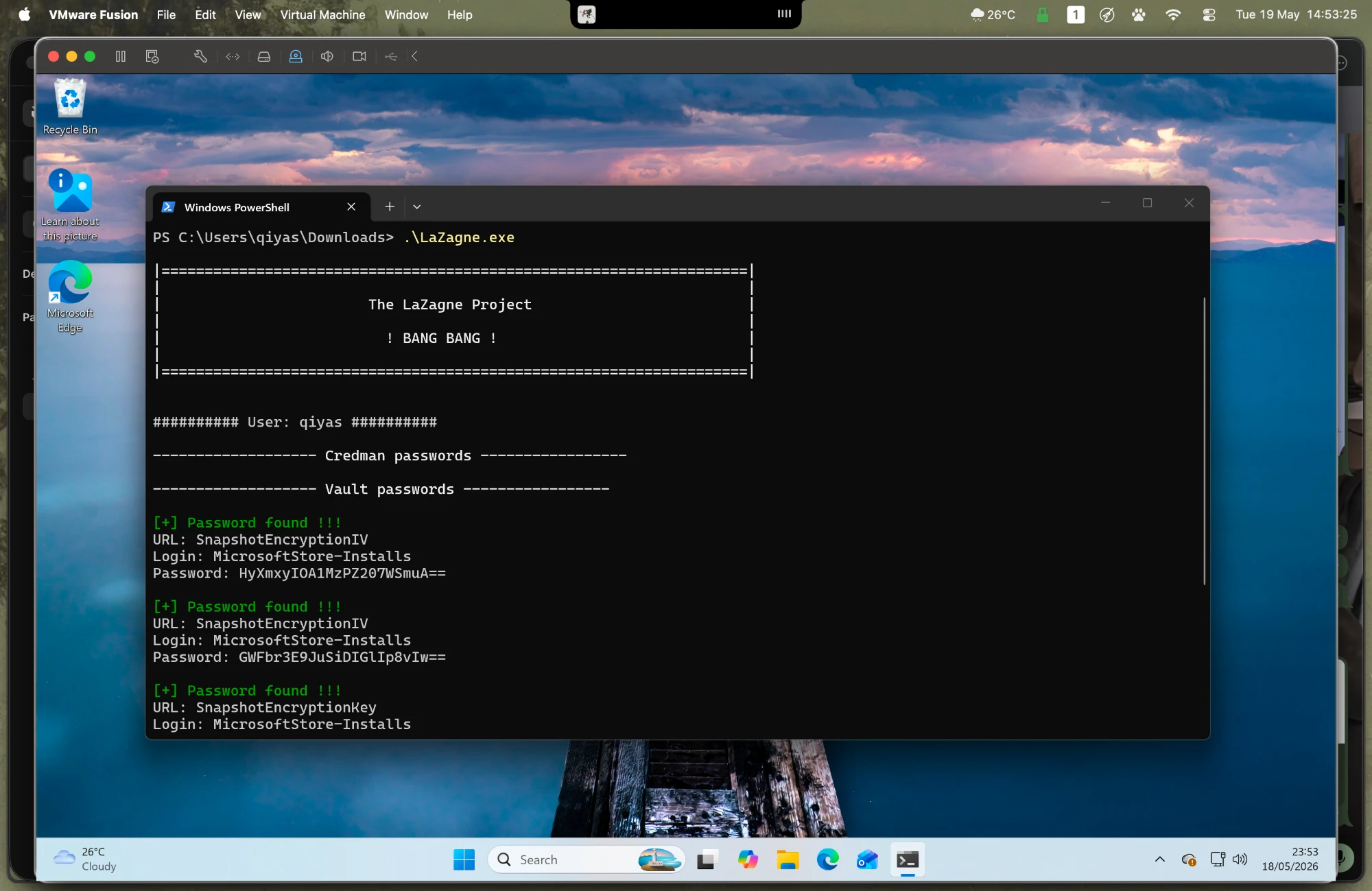The width and height of the screenshot is (1372, 891).
Task: Select the Microsoft Edge desktop shortcut
Action: click(70, 297)
